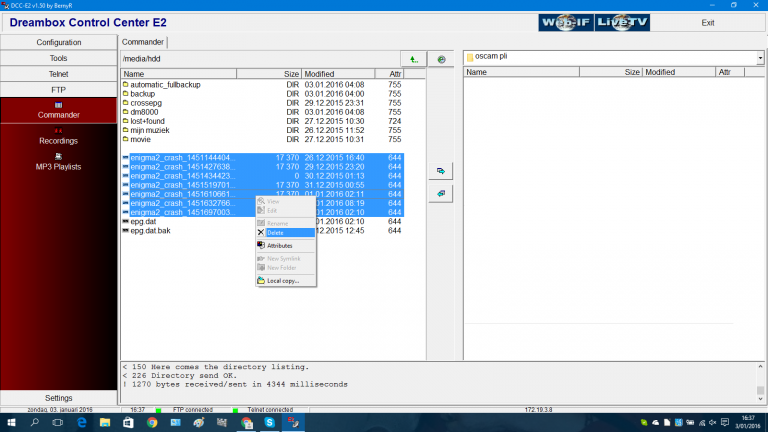
Task: Open the Configuration panel button
Action: pyautogui.click(x=58, y=42)
